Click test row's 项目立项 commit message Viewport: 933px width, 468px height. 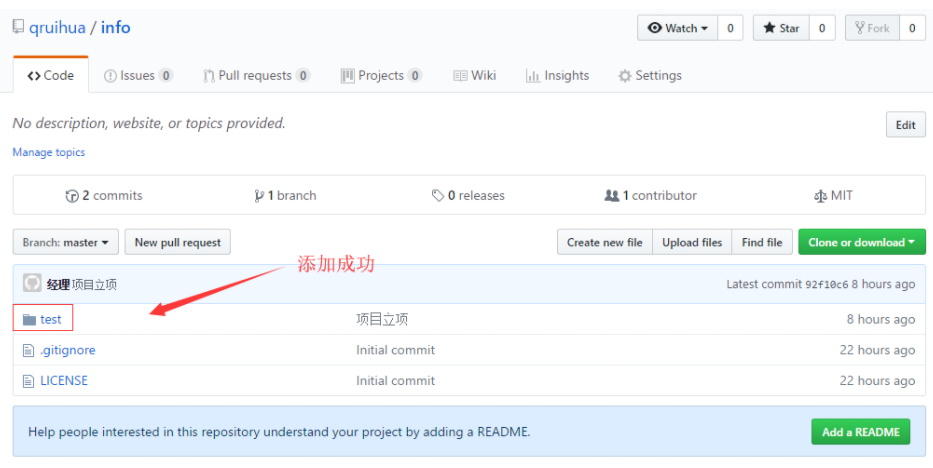(382, 319)
